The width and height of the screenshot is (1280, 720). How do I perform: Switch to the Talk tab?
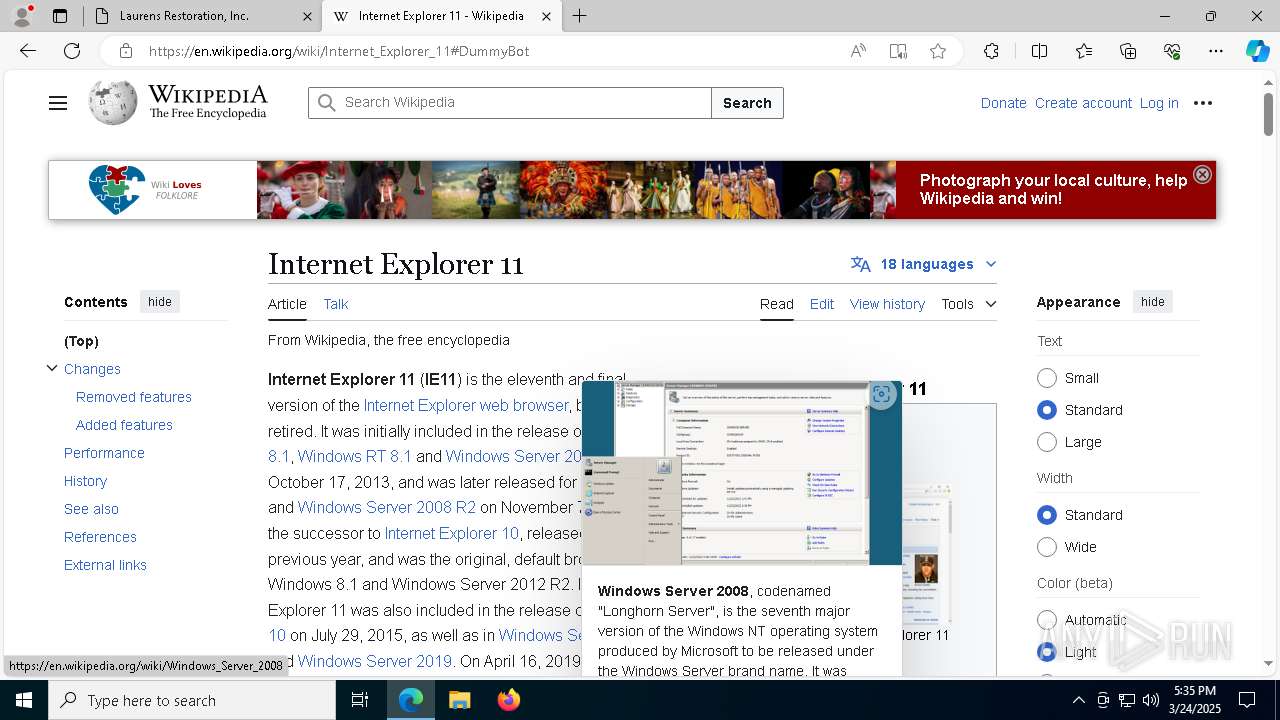pyautogui.click(x=336, y=304)
